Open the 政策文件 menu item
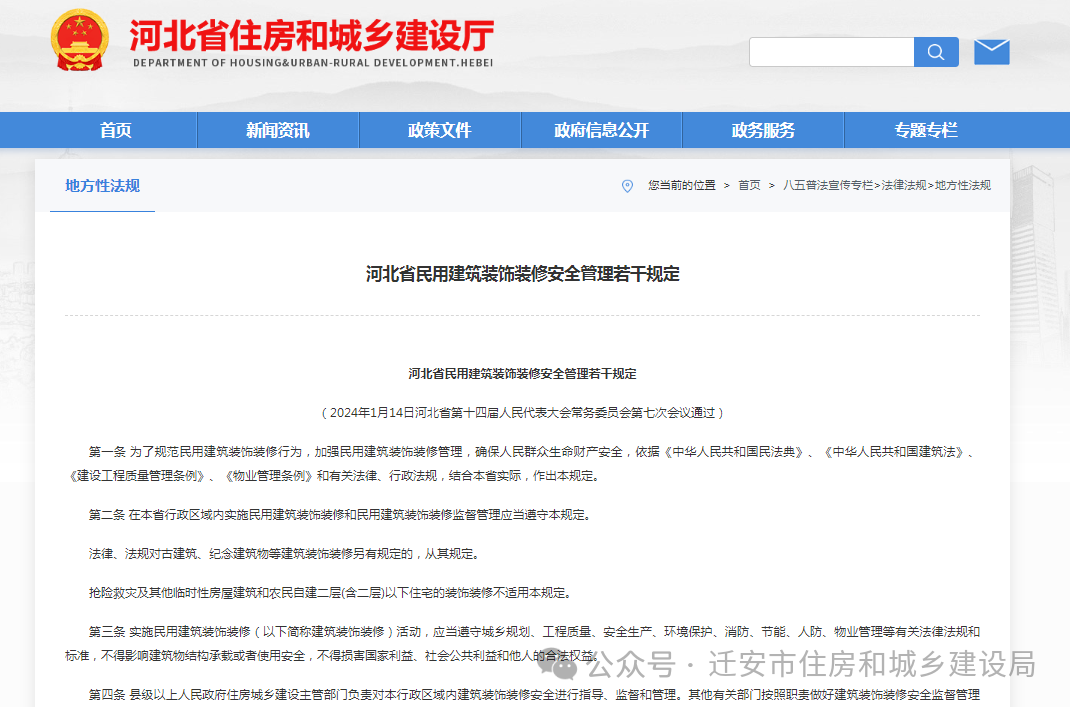 439,130
